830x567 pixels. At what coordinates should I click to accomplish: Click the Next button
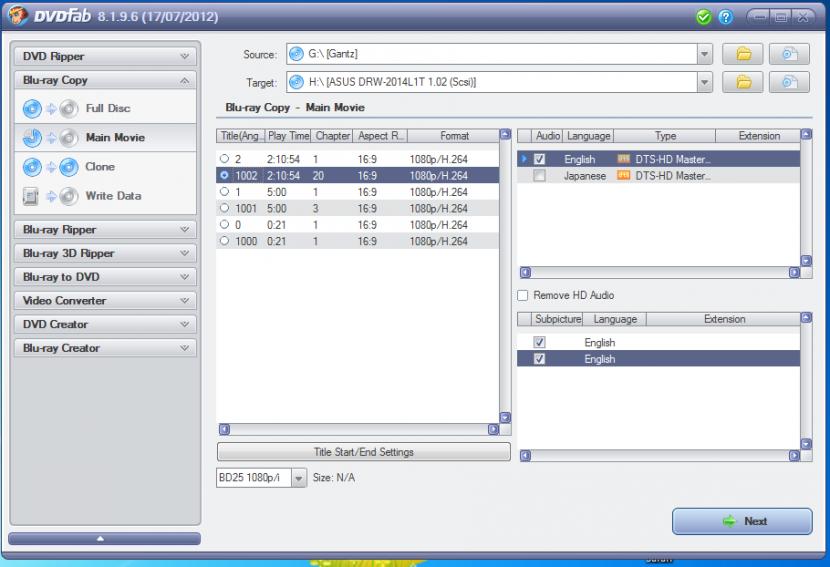pyautogui.click(x=742, y=521)
